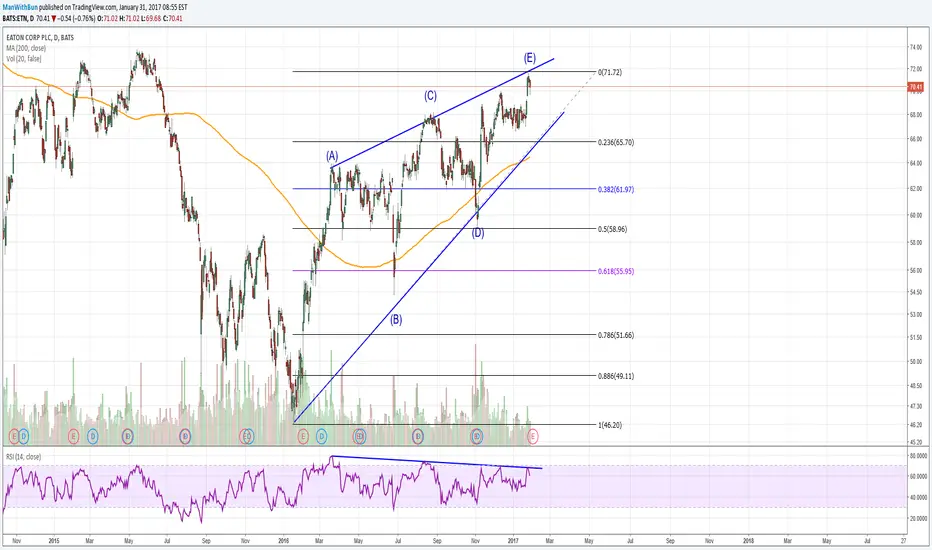Viewport: 932px width, 550px height.
Task: Click the overlapping event marker near May 2016
Action: pos(360,436)
